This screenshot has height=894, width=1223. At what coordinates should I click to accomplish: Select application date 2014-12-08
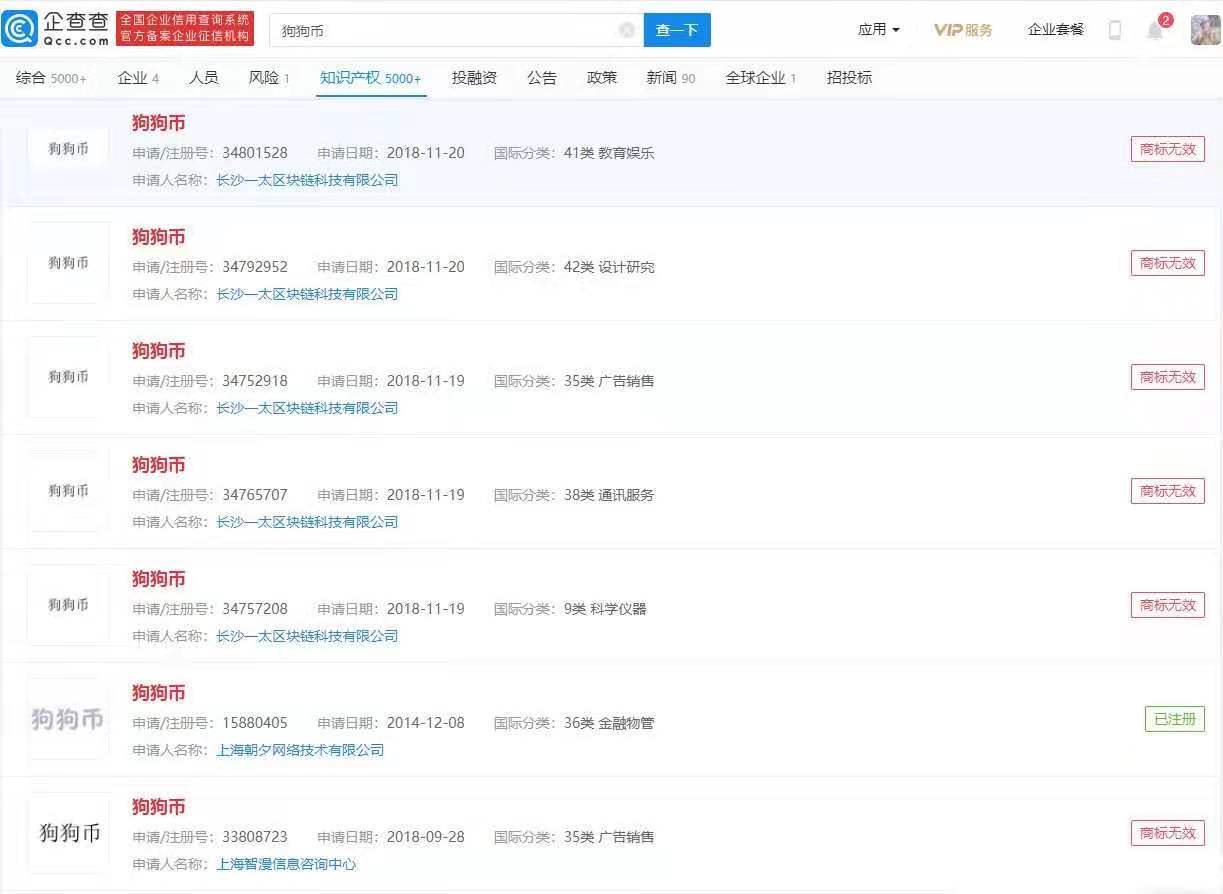pos(426,723)
